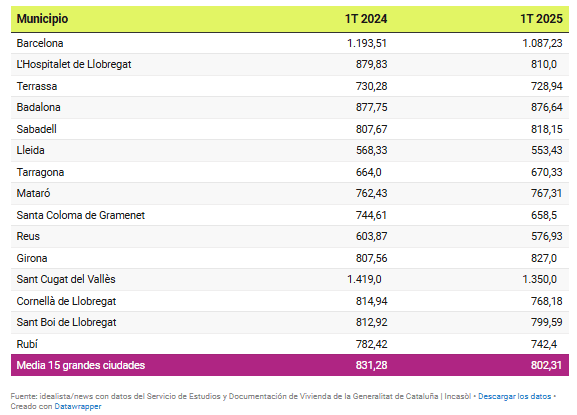The width and height of the screenshot is (577, 415).
Task: Click the Sabadell 818,15 value
Action: pyautogui.click(x=547, y=129)
